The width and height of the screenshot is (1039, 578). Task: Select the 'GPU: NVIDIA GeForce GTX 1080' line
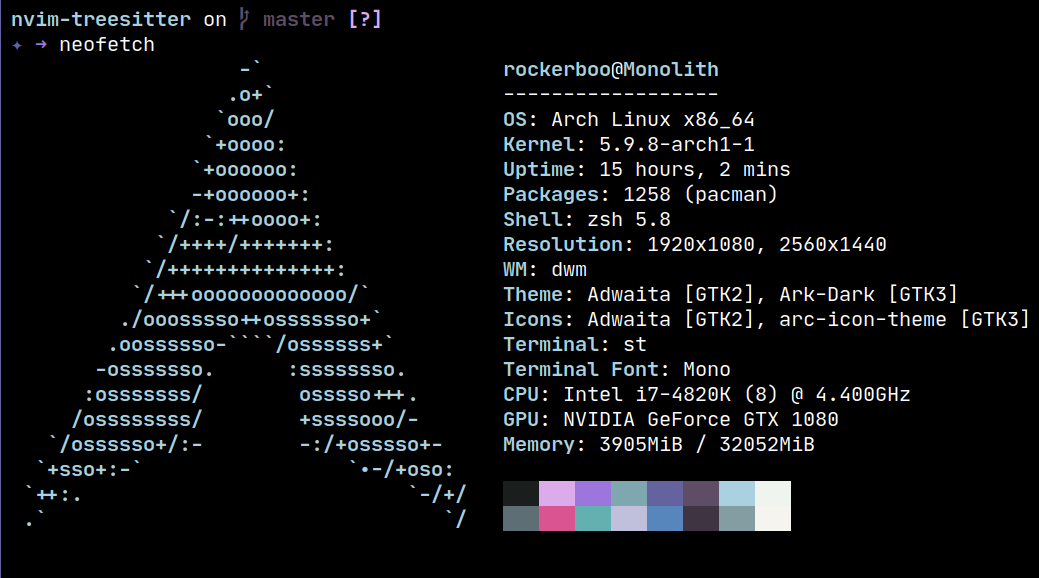tap(671, 420)
